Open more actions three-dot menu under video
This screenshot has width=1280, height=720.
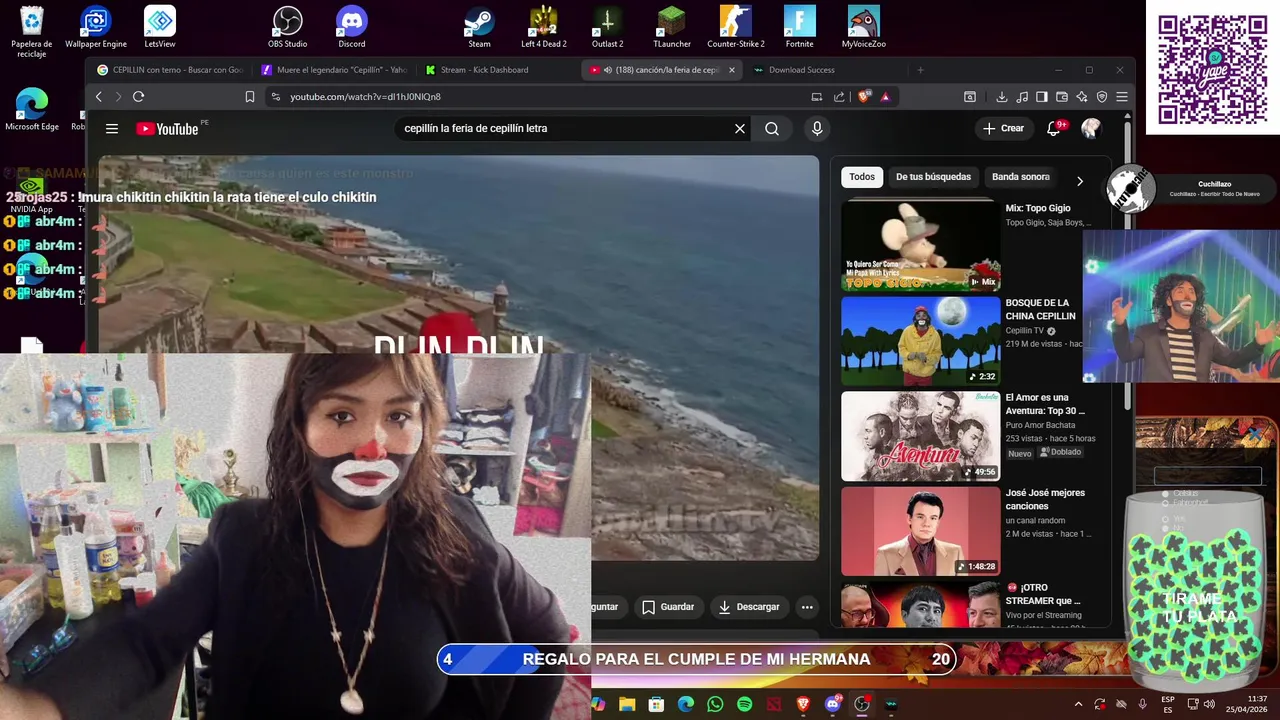[x=807, y=607]
